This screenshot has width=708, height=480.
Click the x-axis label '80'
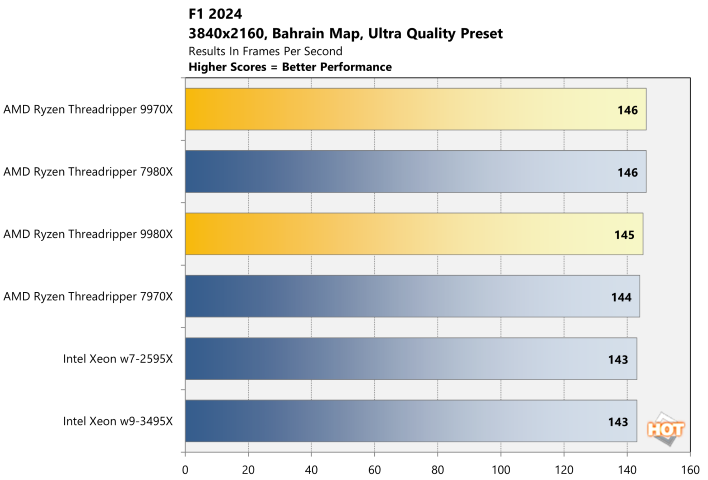tap(438, 470)
